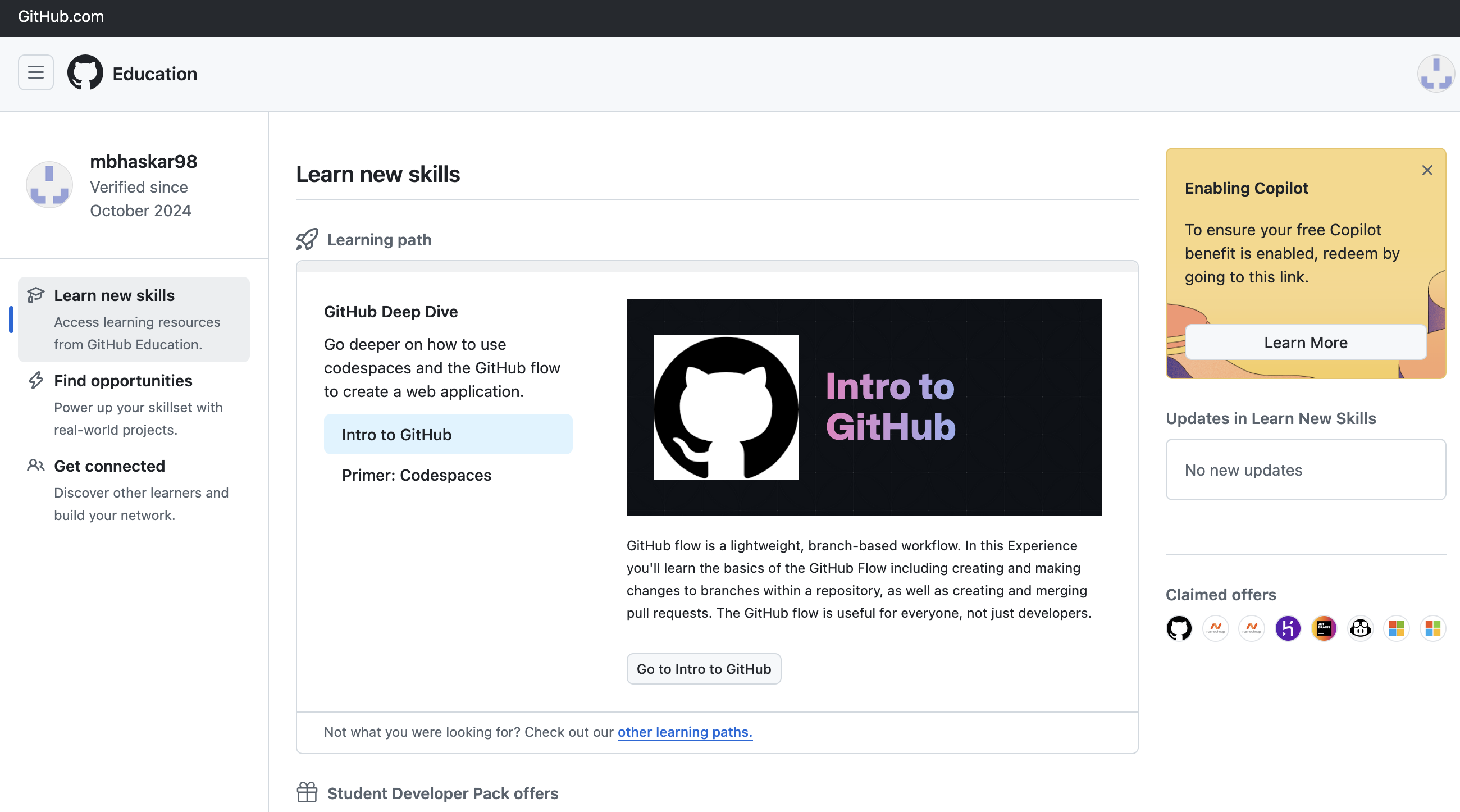Click the GitHub.com text in top bar
The image size is (1460, 812).
tap(61, 16)
